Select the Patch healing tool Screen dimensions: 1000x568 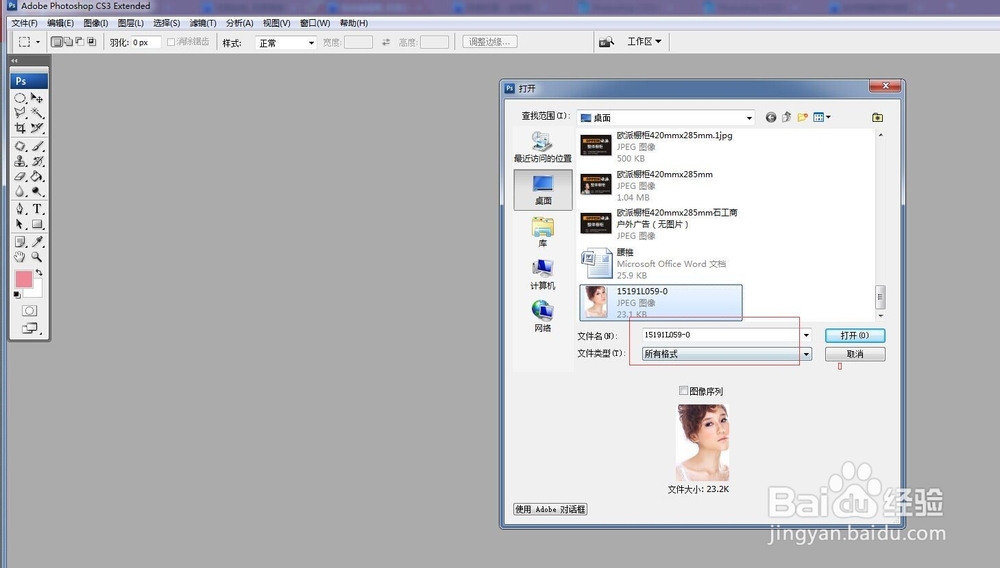point(20,146)
